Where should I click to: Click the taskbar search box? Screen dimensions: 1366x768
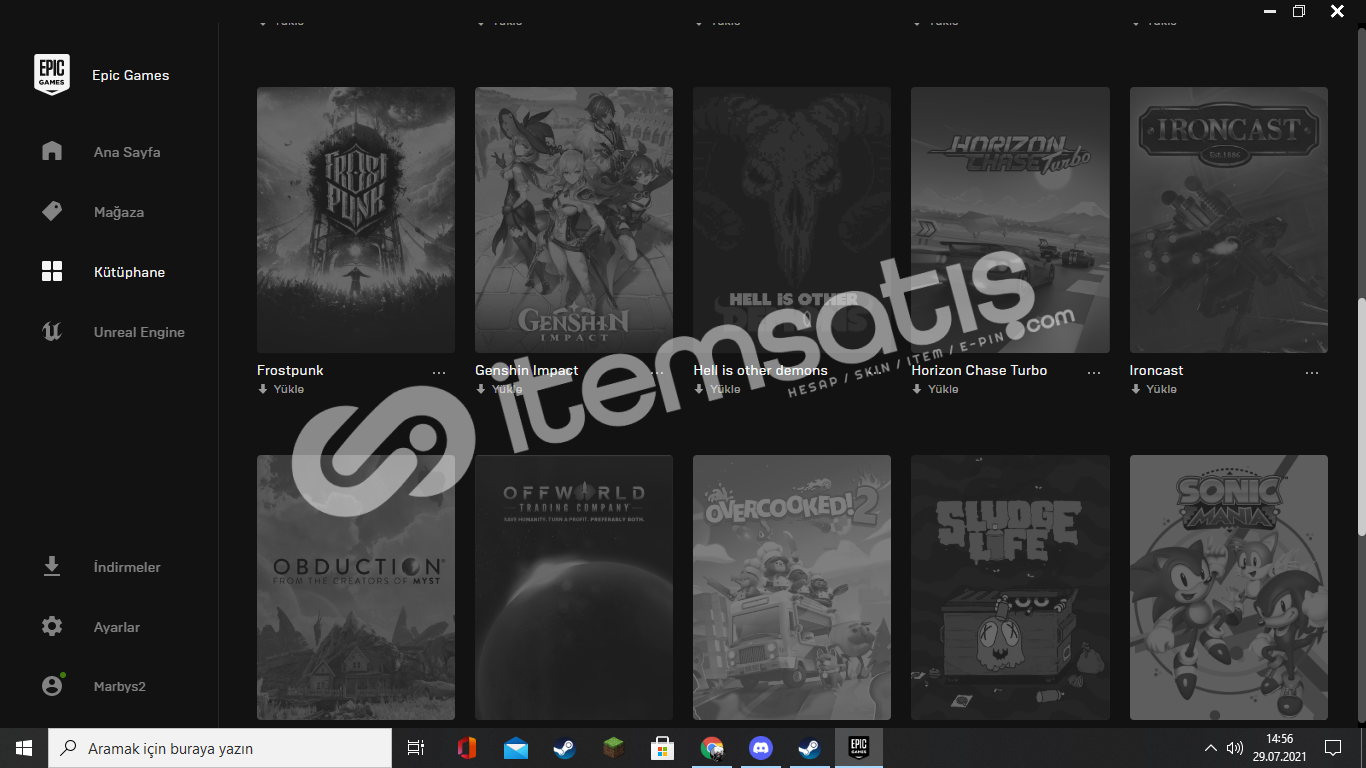click(x=220, y=748)
